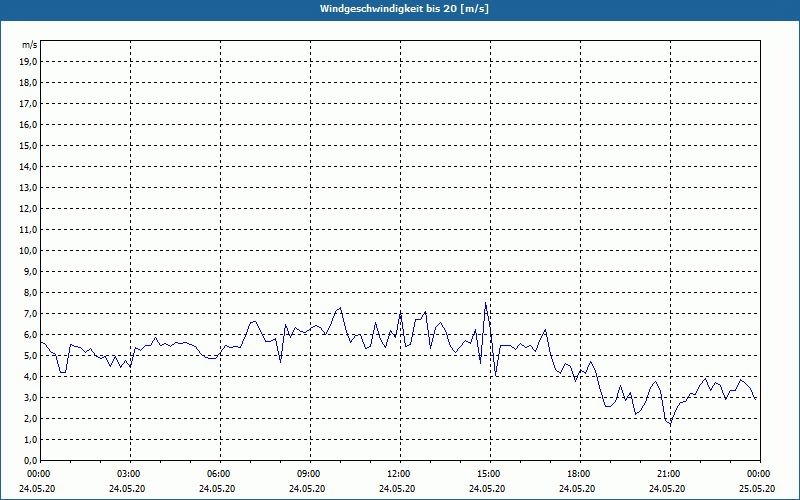The width and height of the screenshot is (800, 500).
Task: Select the '11,0' y-axis tick label
Action: [x=28, y=230]
